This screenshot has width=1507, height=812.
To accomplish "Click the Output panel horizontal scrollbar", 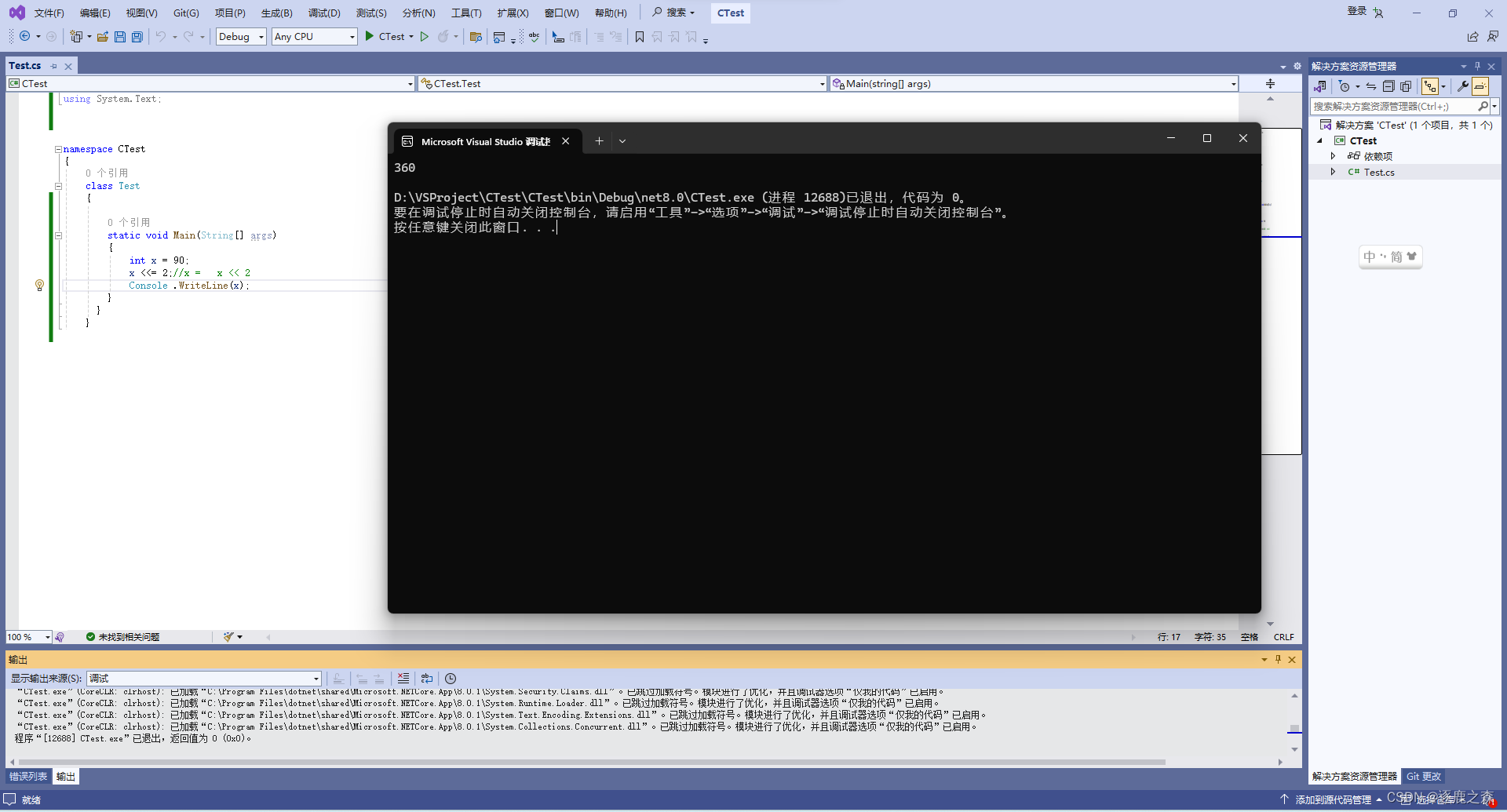I will 592,762.
